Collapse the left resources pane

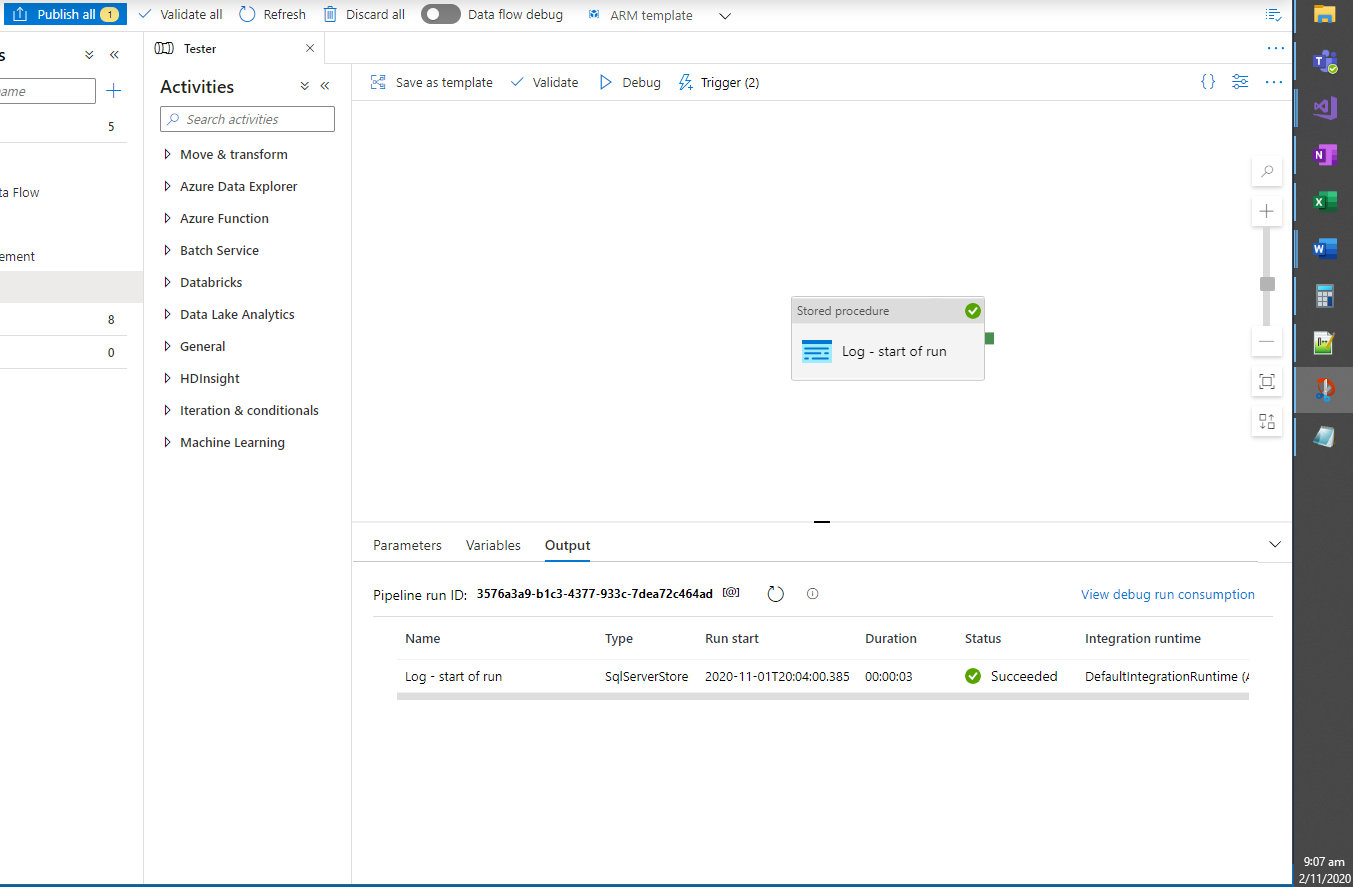(114, 55)
